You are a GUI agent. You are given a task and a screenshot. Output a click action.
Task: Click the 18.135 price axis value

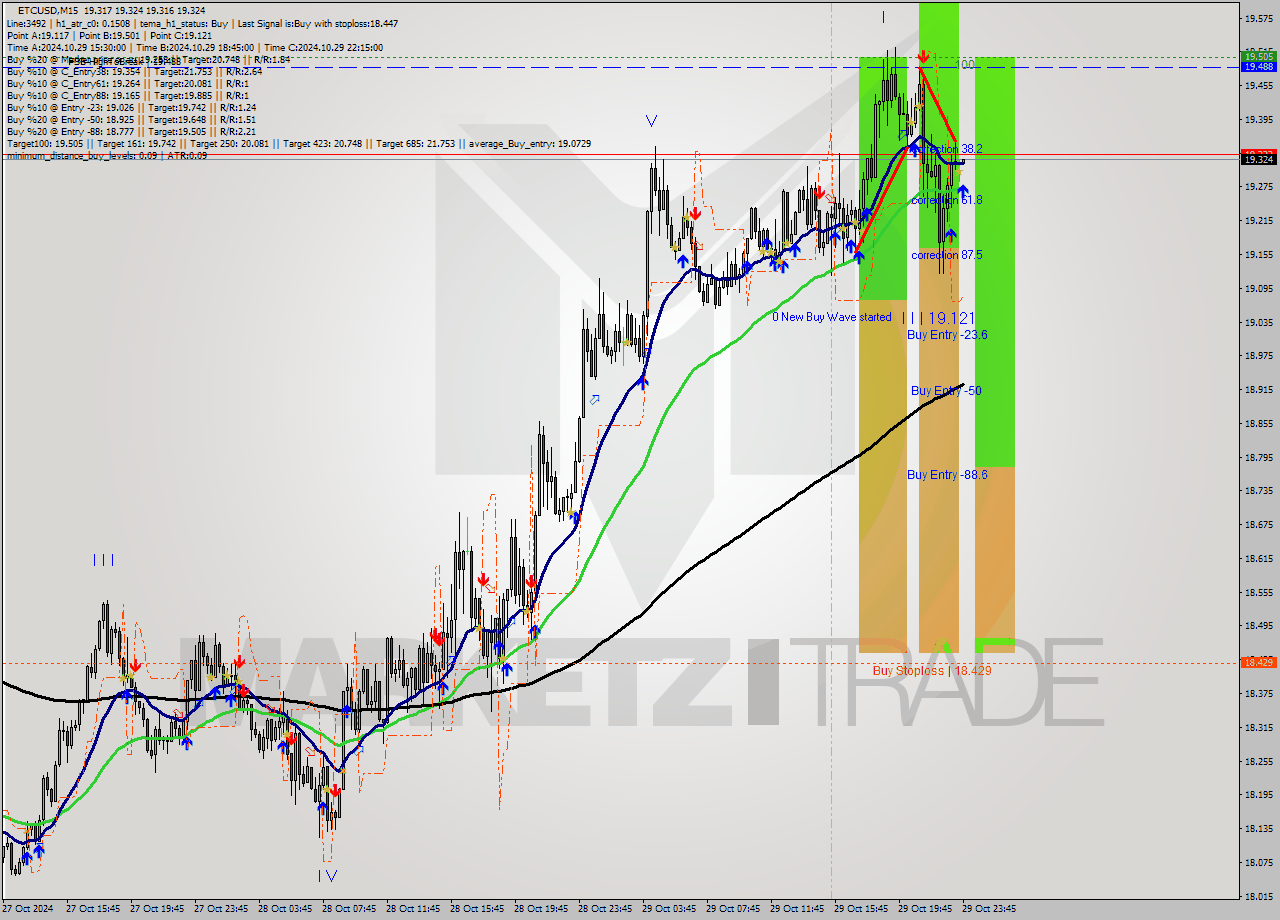(1259, 828)
